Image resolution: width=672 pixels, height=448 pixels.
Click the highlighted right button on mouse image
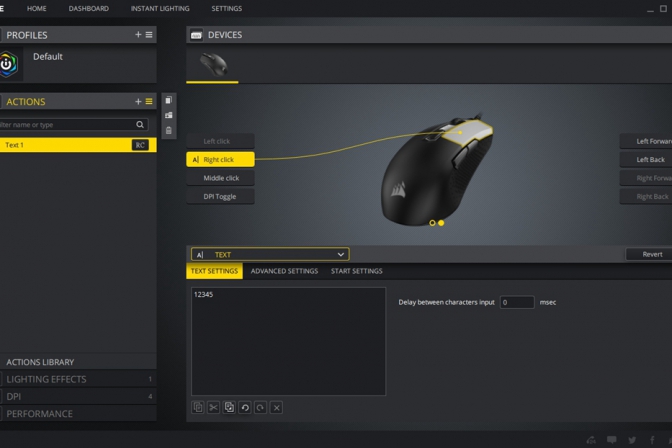tap(469, 132)
